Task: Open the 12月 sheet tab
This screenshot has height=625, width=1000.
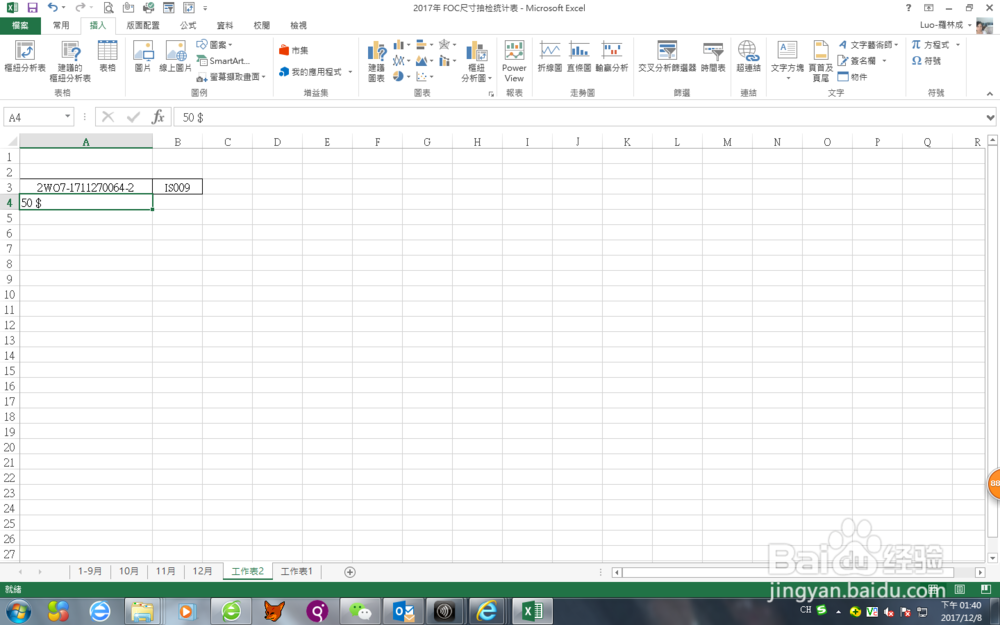Action: click(203, 571)
